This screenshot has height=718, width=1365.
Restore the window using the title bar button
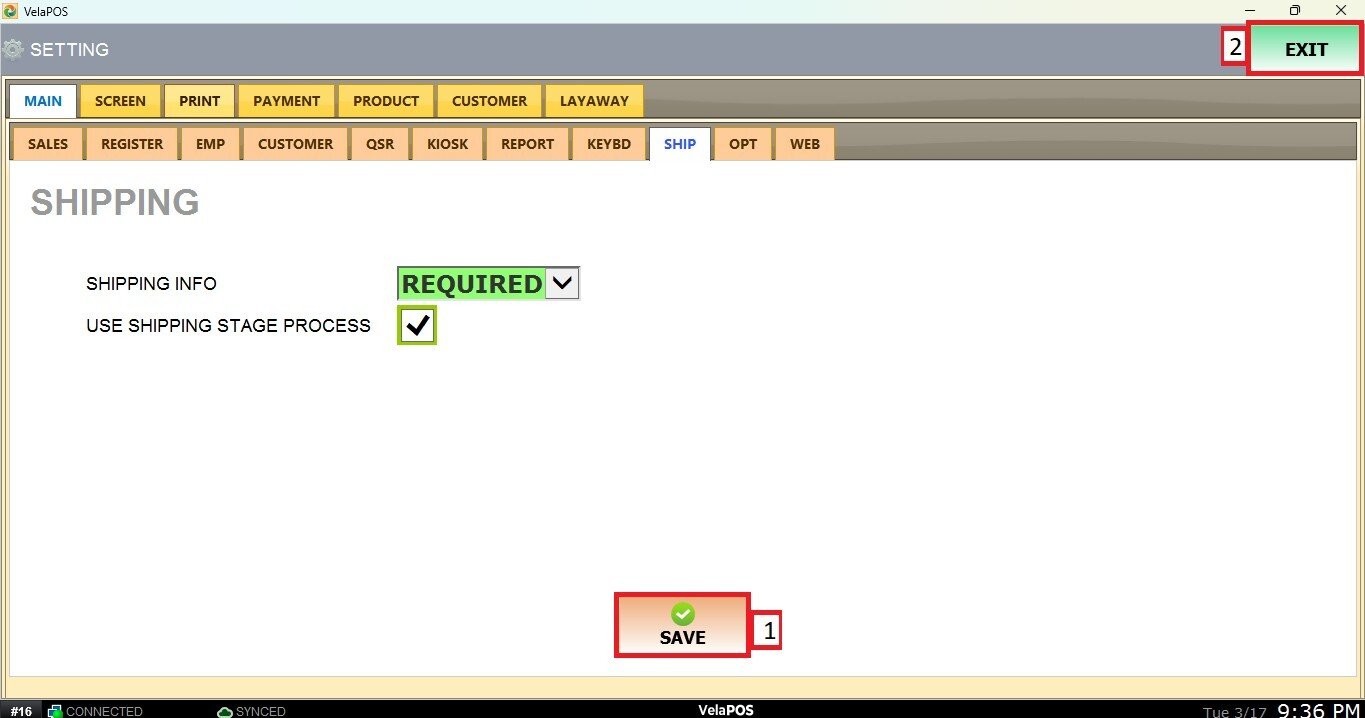1295,10
